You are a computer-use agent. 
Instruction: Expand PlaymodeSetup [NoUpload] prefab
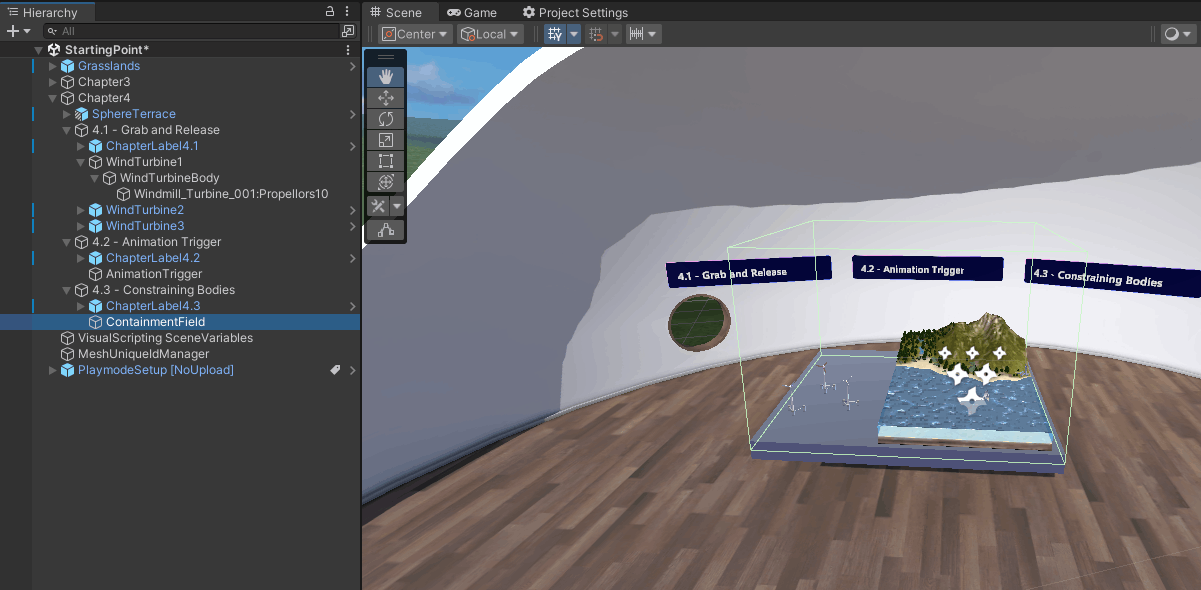coord(53,370)
